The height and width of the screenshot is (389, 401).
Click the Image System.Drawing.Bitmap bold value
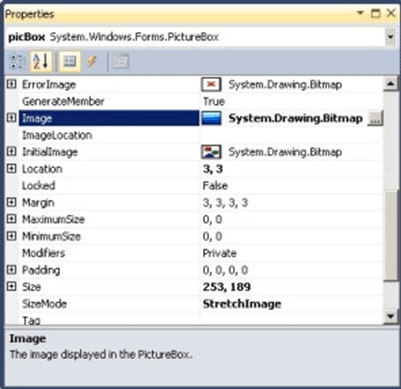(296, 118)
